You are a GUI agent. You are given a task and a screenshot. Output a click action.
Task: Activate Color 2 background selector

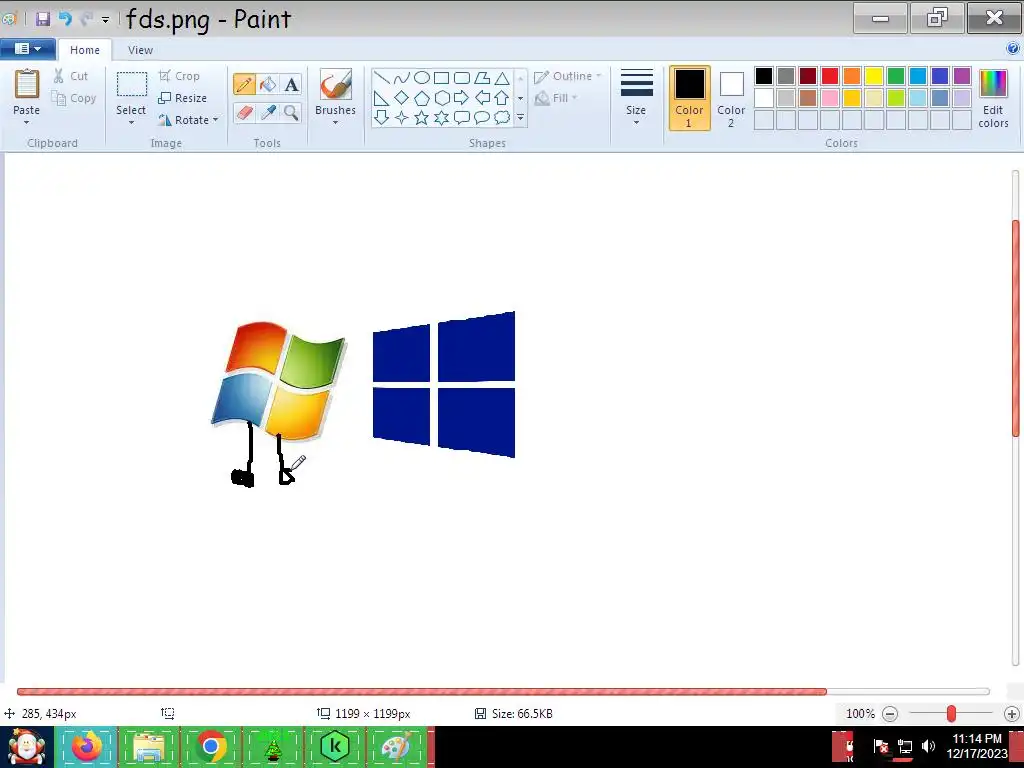pos(731,98)
